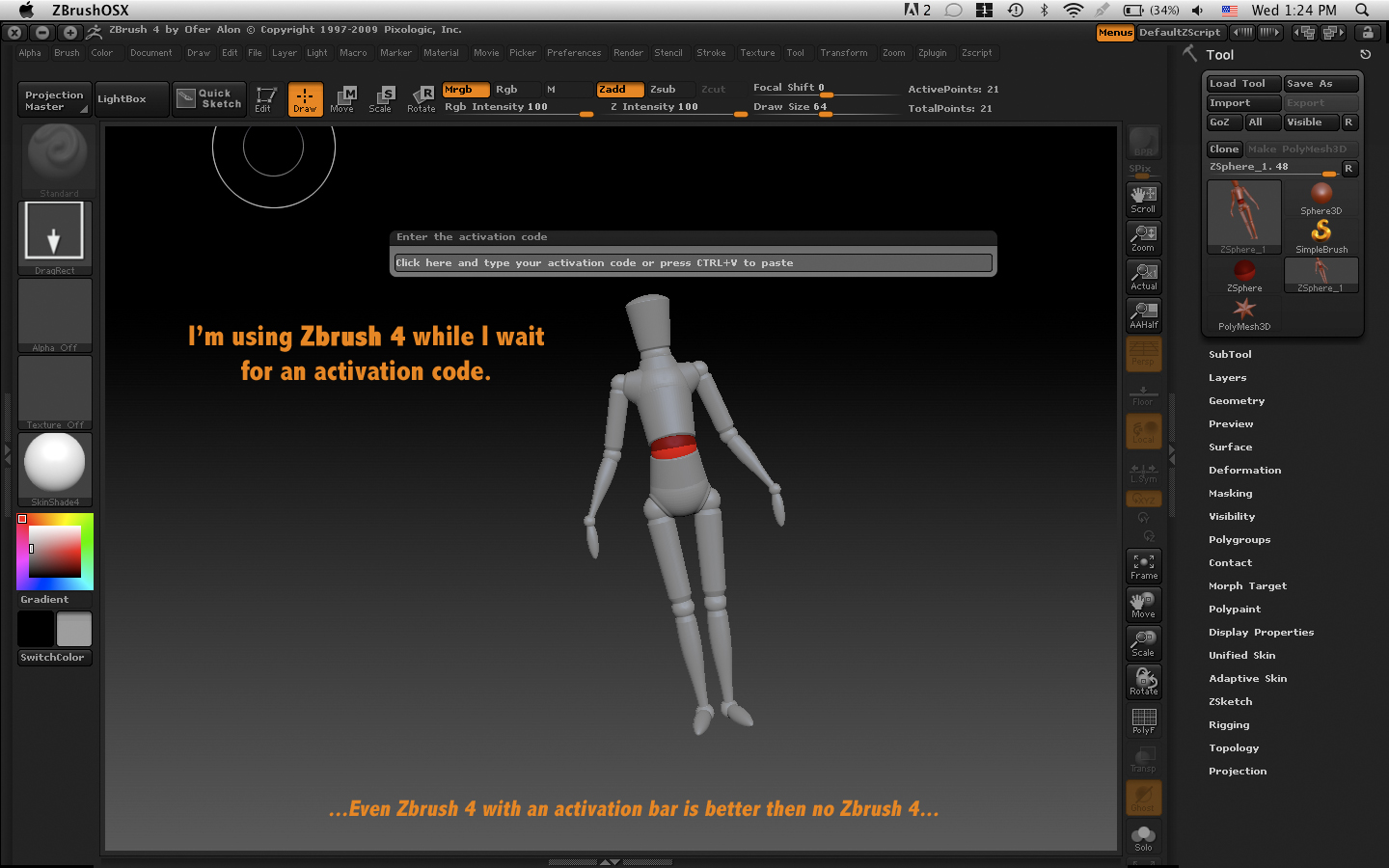Click the SwitchColor button
The height and width of the screenshot is (868, 1389).
pos(54,658)
